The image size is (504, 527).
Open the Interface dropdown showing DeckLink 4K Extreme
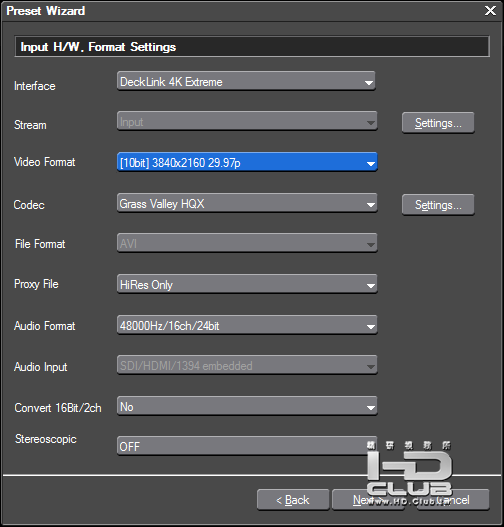[x=246, y=81]
